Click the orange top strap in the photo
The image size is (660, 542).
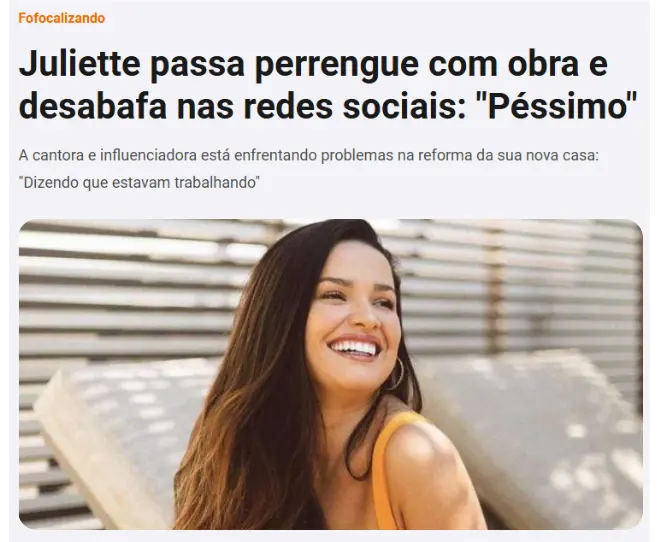point(385,459)
